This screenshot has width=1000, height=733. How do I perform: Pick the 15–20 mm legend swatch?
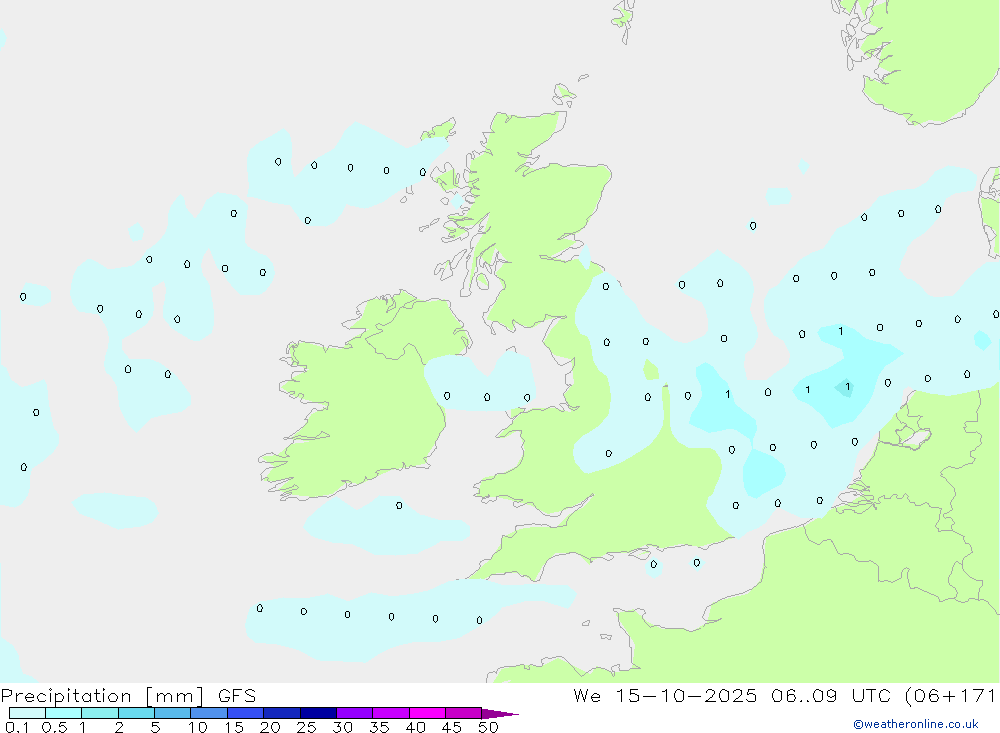coord(246,713)
